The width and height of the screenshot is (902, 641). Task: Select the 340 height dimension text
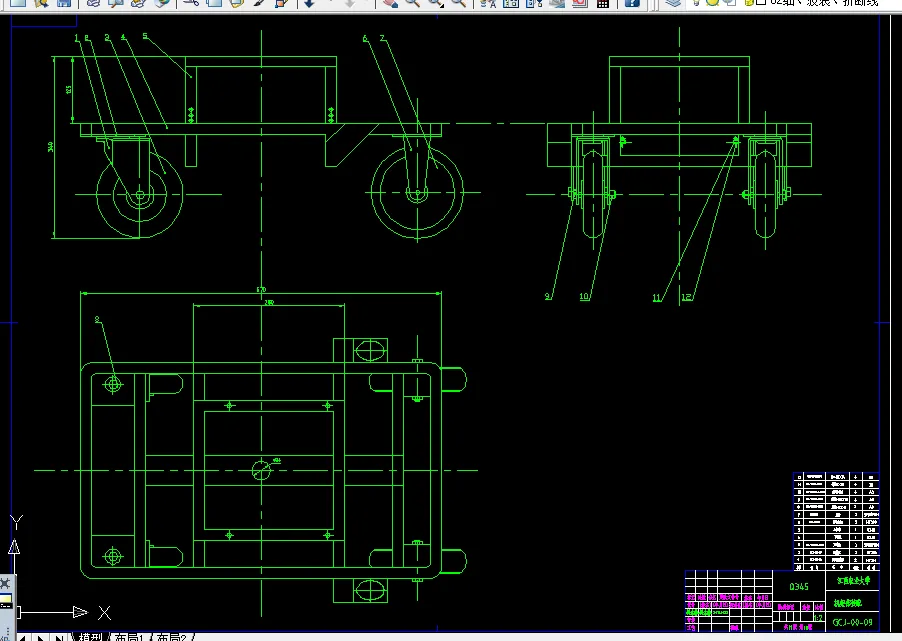51,147
